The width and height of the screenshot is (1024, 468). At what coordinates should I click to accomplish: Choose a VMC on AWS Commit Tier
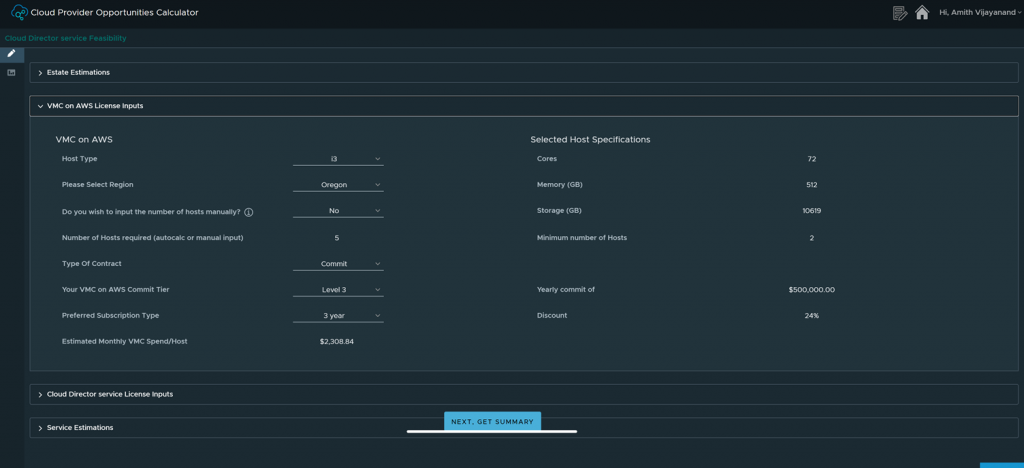point(338,290)
